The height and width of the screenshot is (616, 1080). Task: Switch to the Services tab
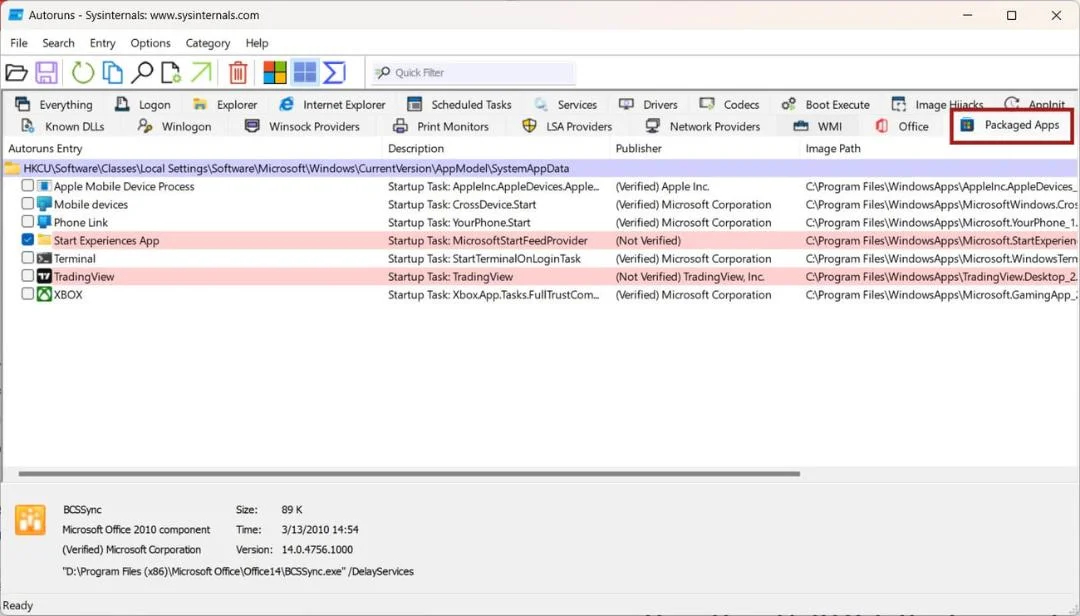click(x=565, y=104)
